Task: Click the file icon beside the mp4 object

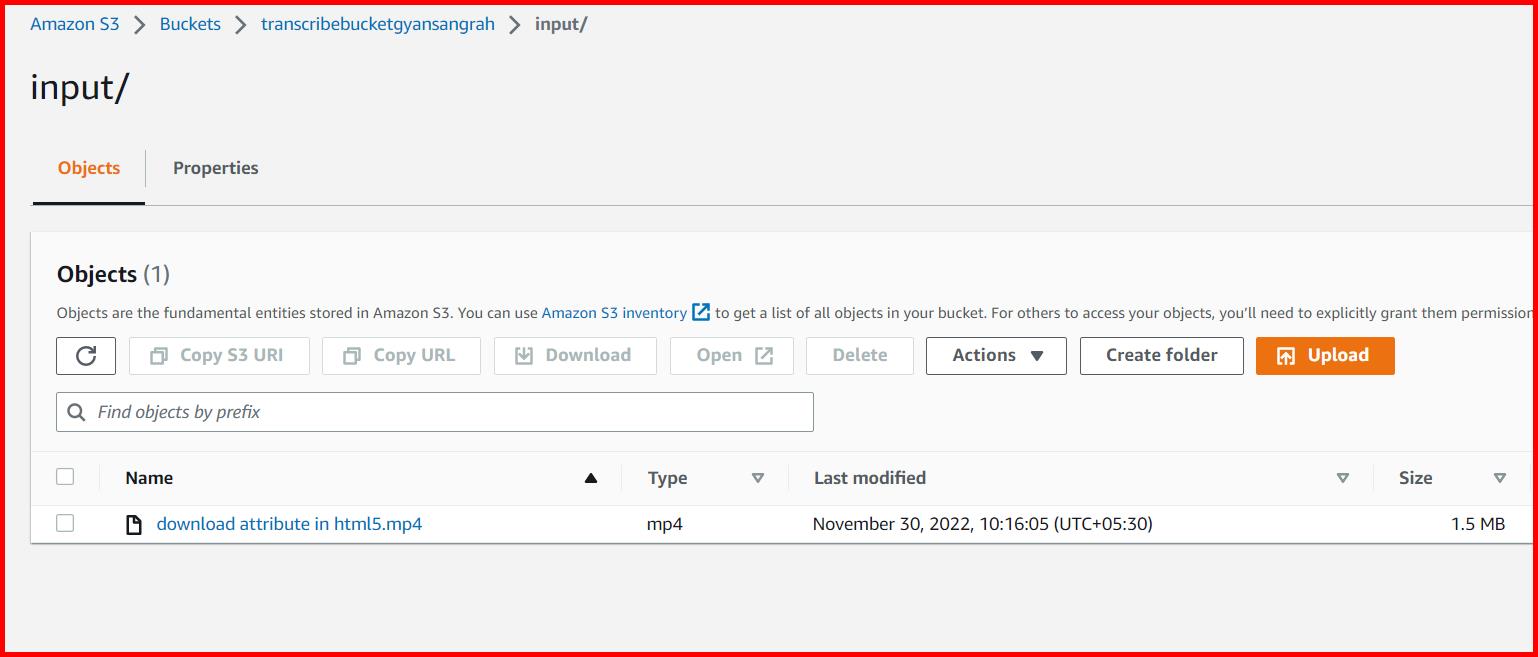Action: tap(134, 523)
